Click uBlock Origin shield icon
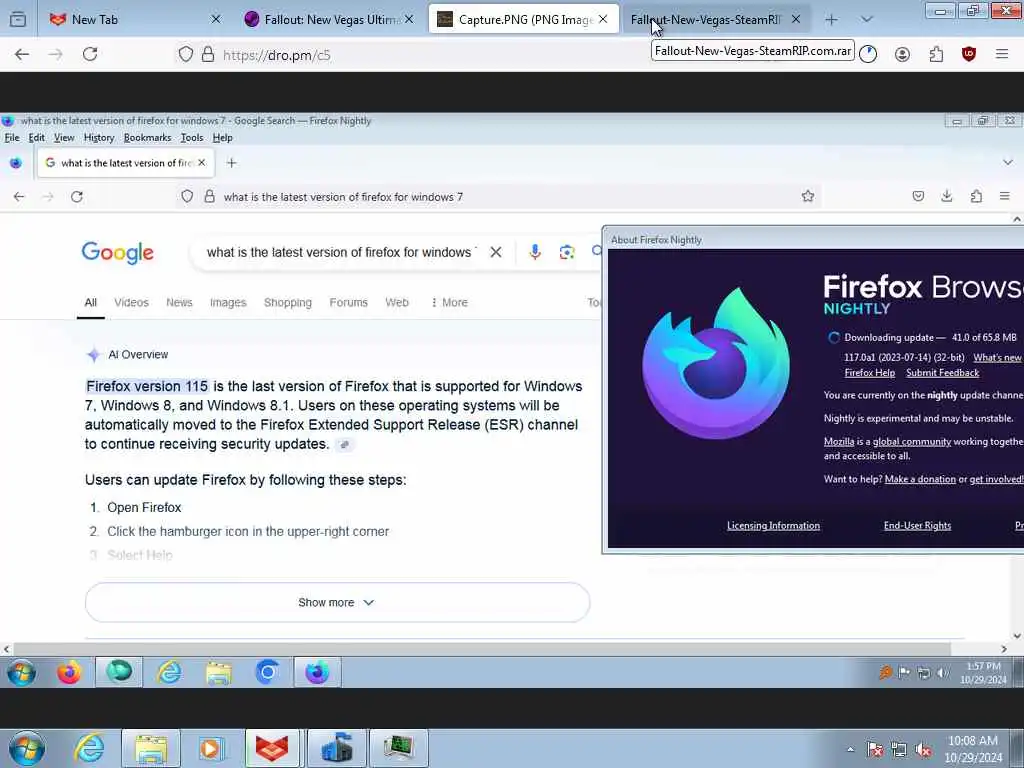The image size is (1024, 768). [968, 54]
